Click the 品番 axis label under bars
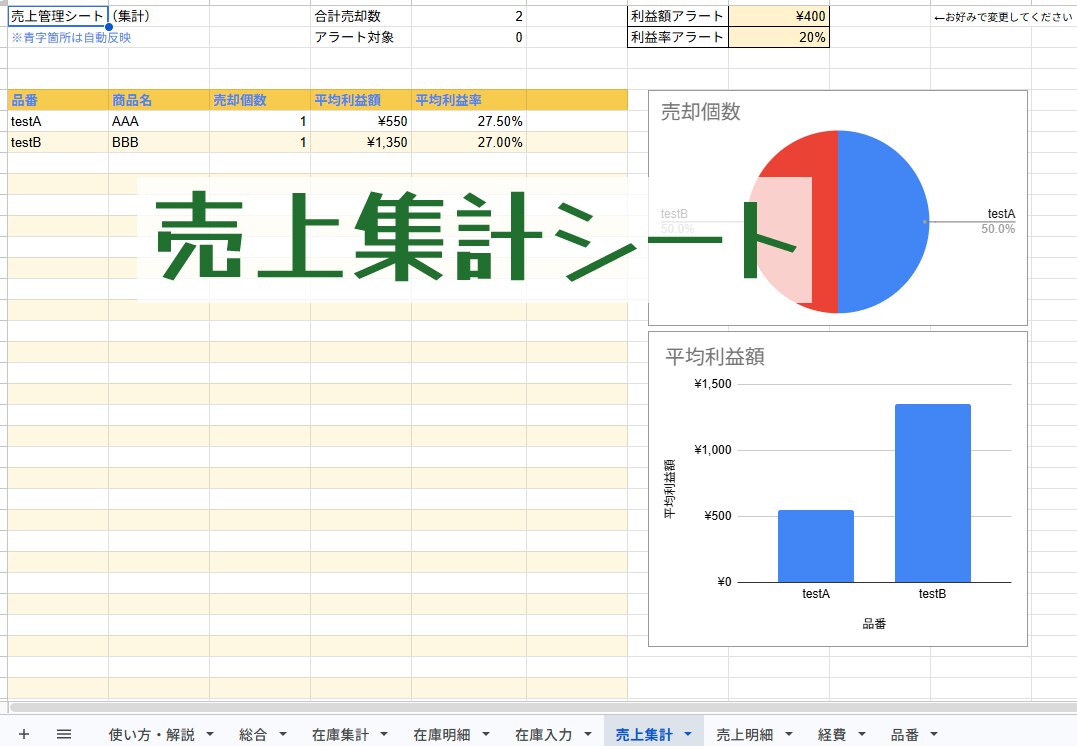1077x746 pixels. tap(874, 624)
